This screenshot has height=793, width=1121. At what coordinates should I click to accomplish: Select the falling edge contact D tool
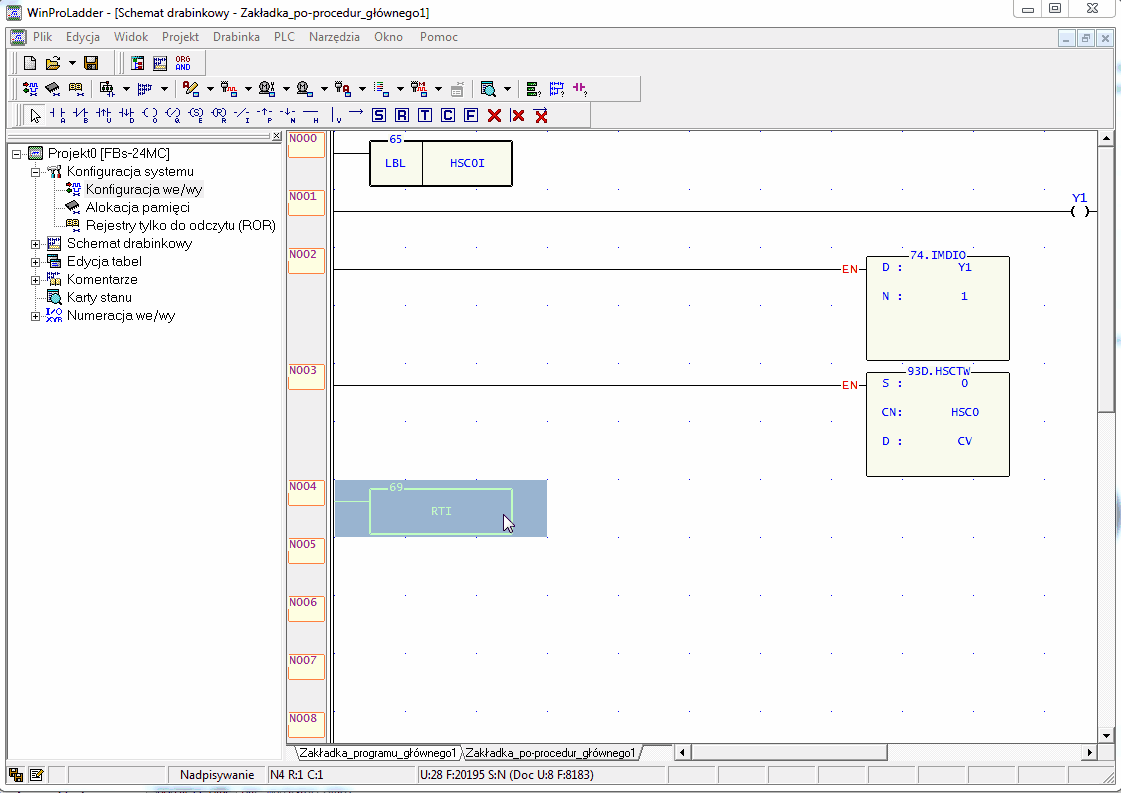127,115
